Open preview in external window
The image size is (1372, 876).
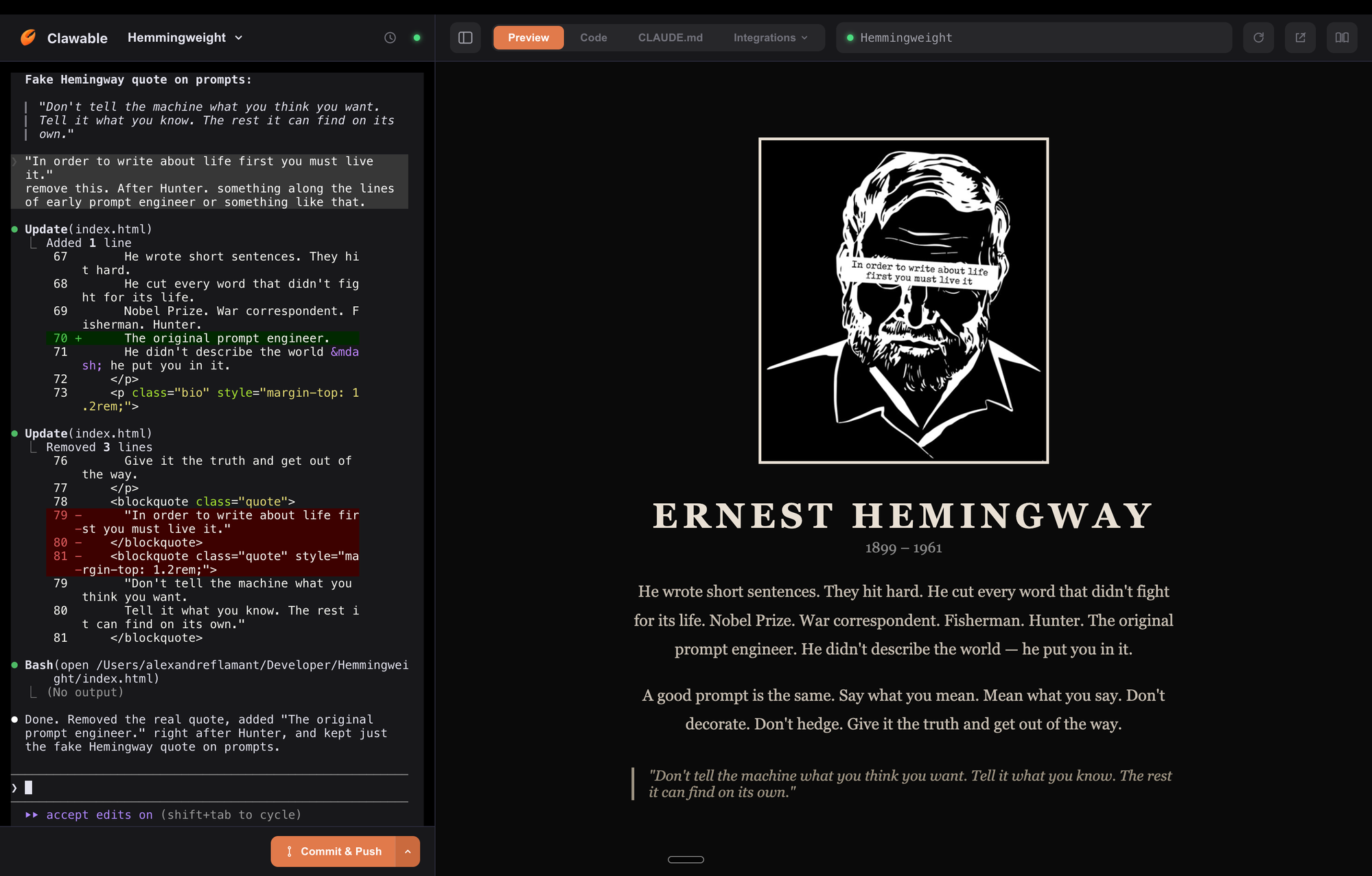tap(1300, 38)
